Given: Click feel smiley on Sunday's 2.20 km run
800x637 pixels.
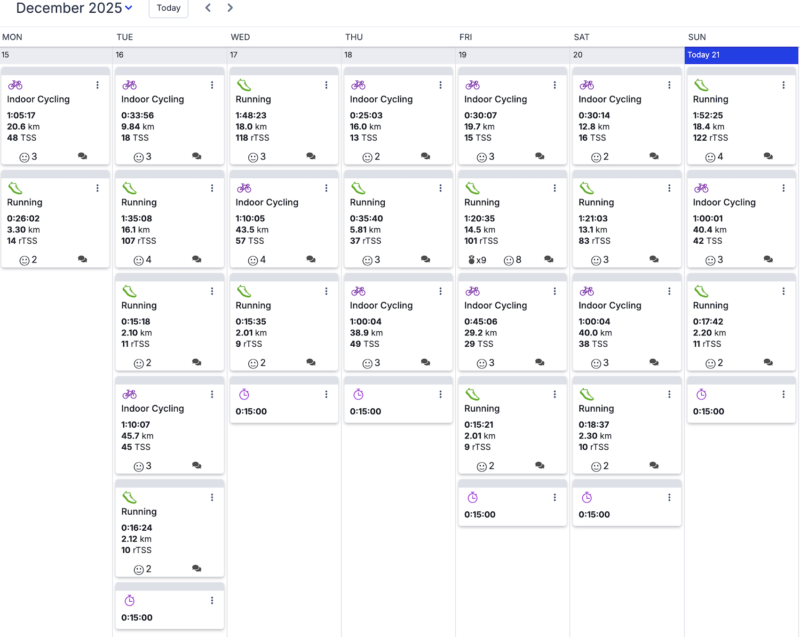Looking at the screenshot, I should pyautogui.click(x=711, y=363).
